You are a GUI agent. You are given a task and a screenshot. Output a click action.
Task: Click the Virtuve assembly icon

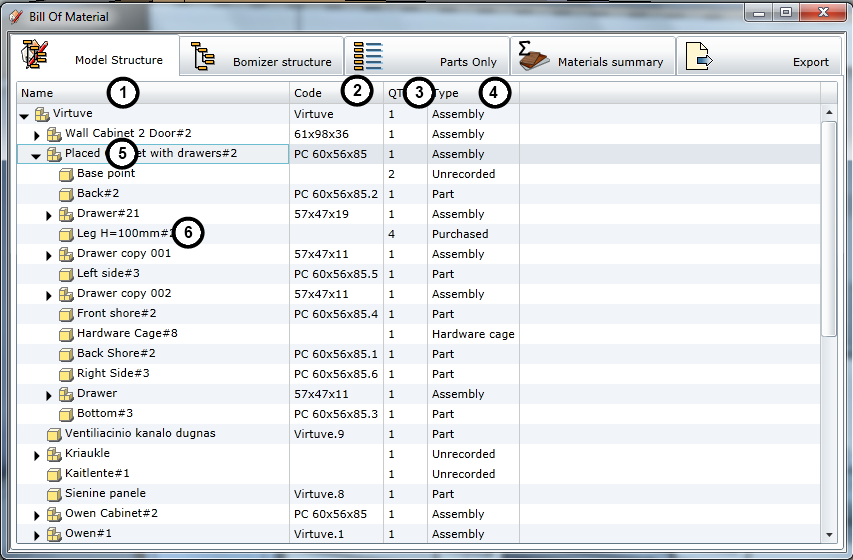point(42,114)
